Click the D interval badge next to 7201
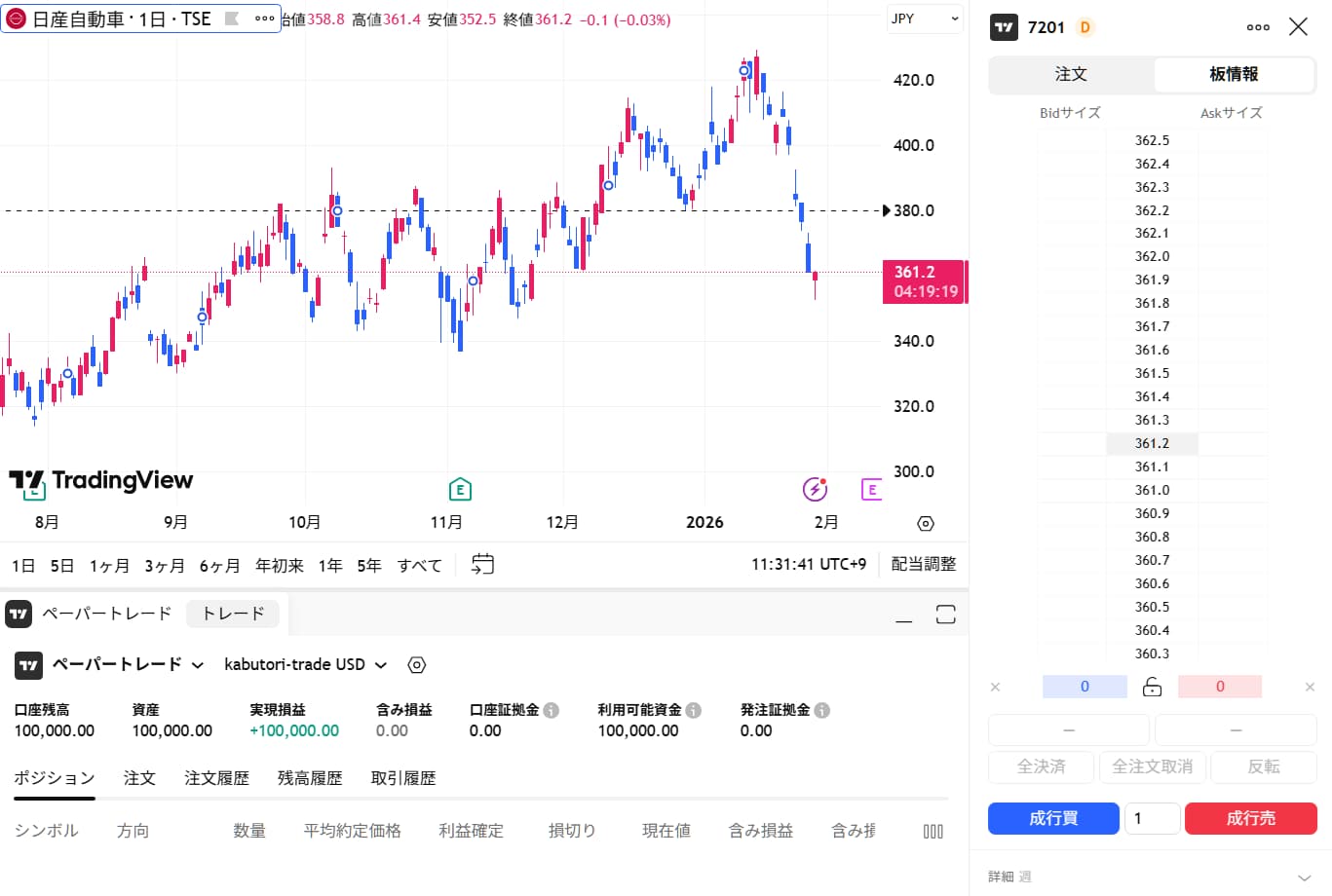 [1084, 27]
